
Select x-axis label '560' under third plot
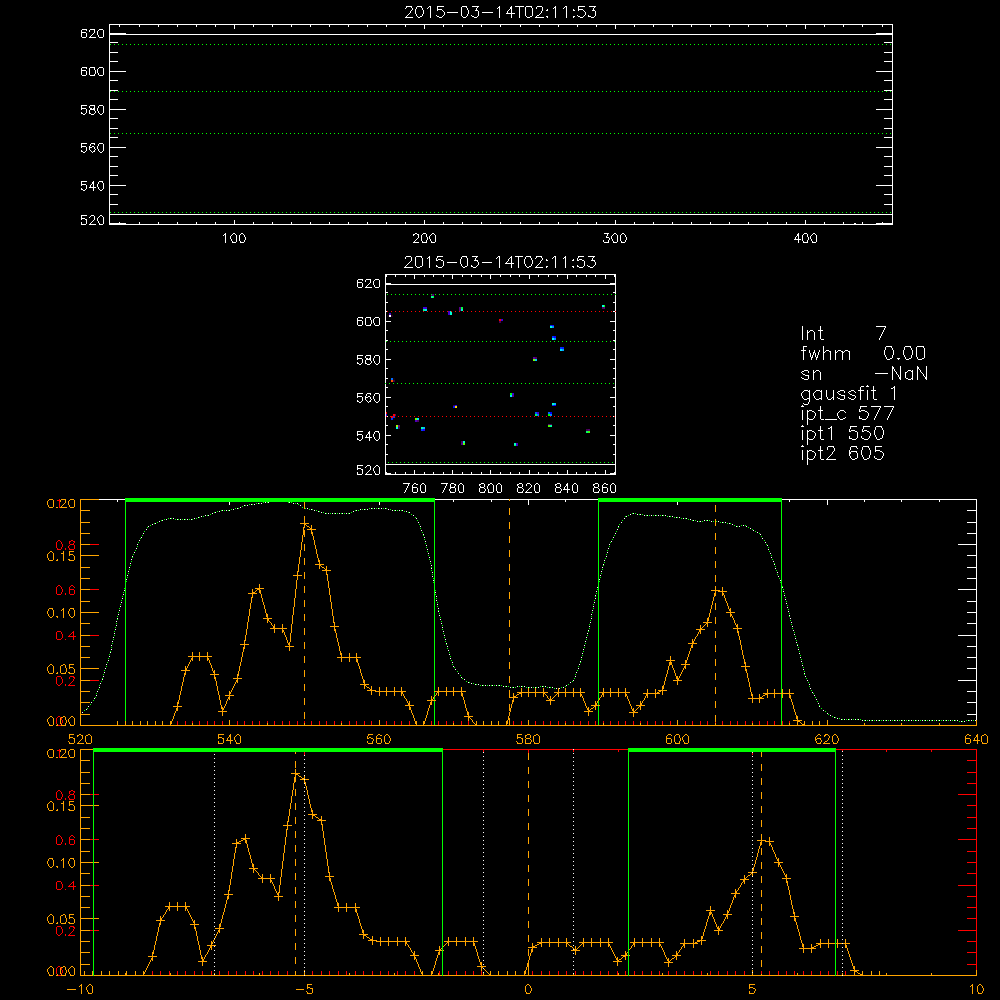(379, 739)
